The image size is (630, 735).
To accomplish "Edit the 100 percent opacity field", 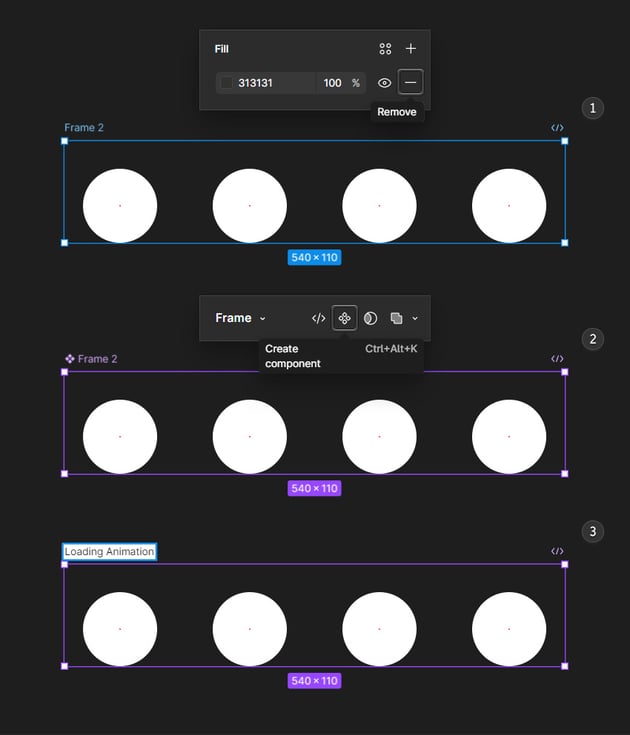I will pos(341,83).
